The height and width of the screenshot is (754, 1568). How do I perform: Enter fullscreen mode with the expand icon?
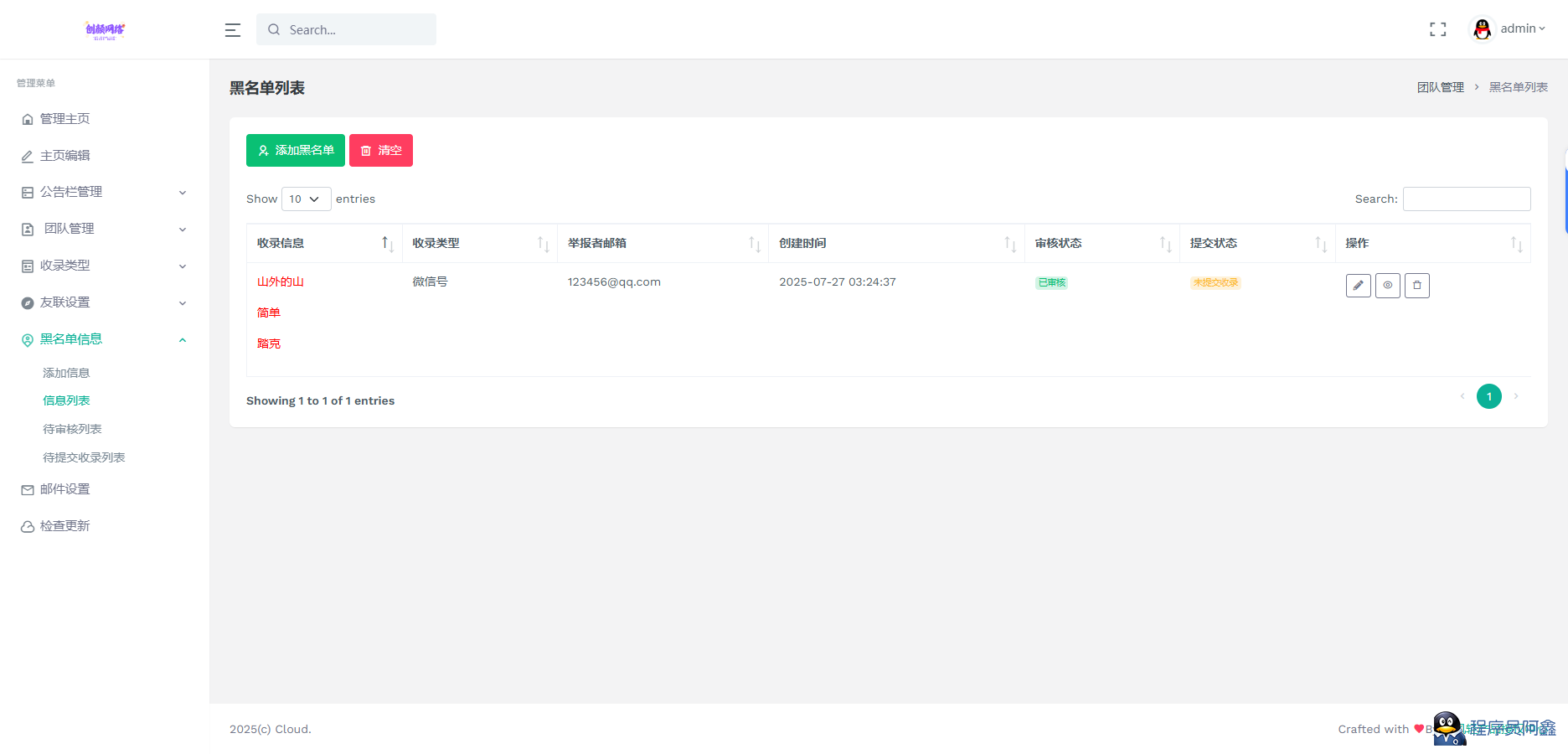coord(1437,29)
